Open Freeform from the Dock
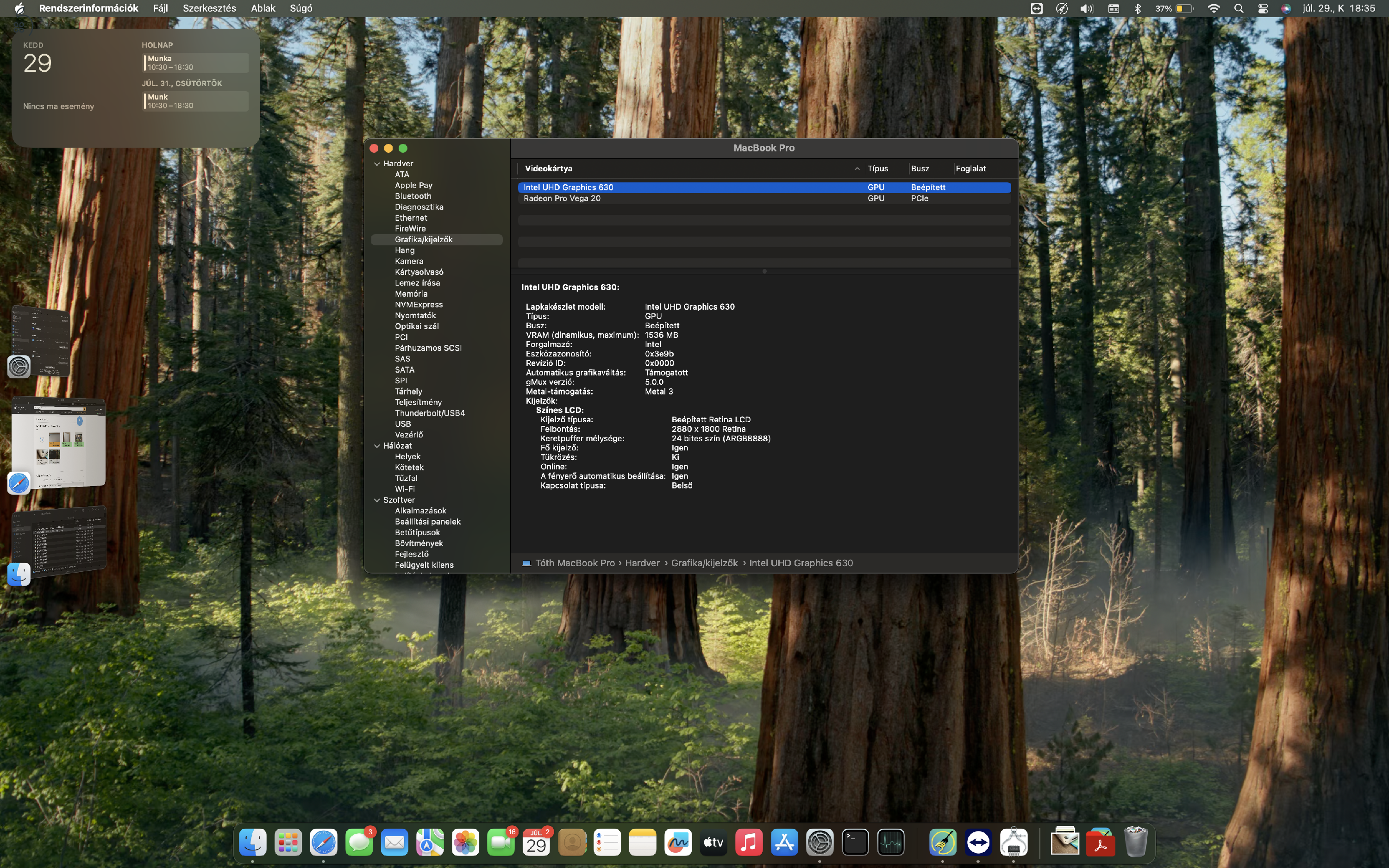Image resolution: width=1389 pixels, height=868 pixels. click(x=678, y=842)
